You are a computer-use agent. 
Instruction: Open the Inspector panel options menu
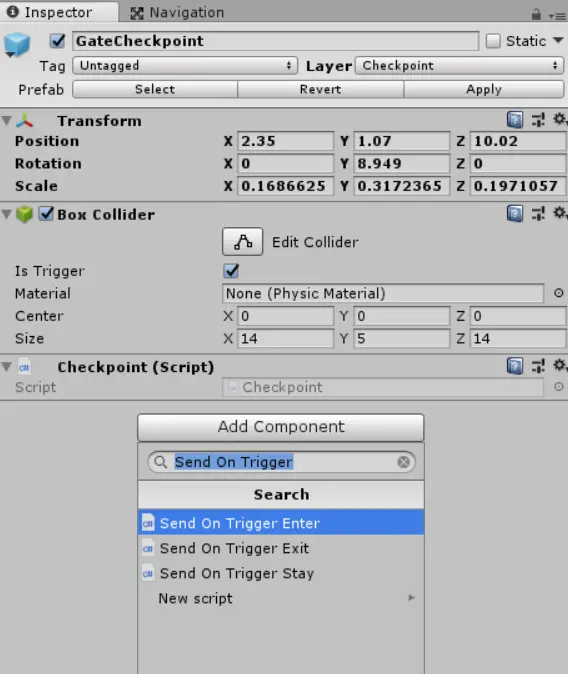(x=557, y=16)
